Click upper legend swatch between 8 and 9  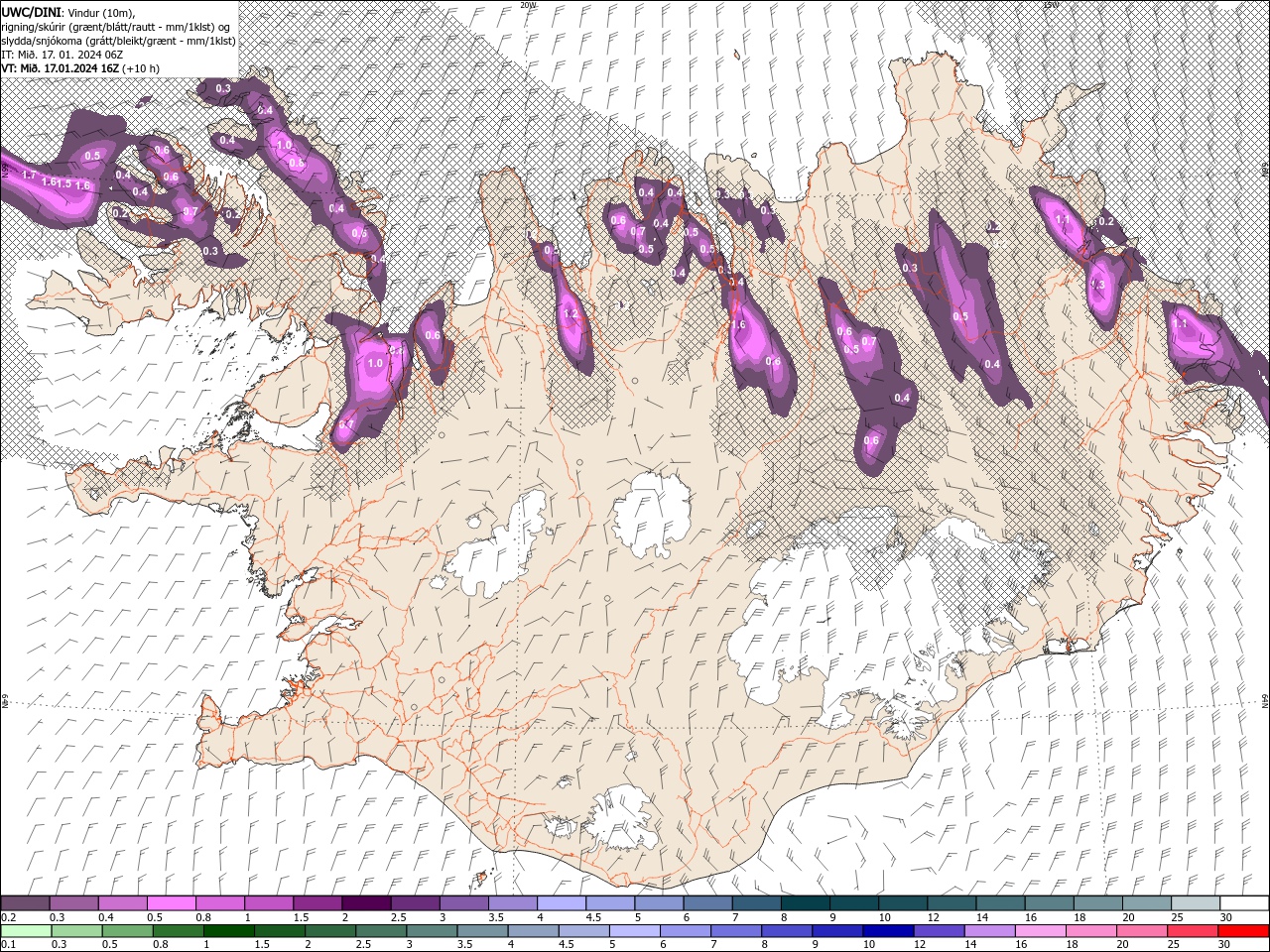pyautogui.click(x=806, y=903)
